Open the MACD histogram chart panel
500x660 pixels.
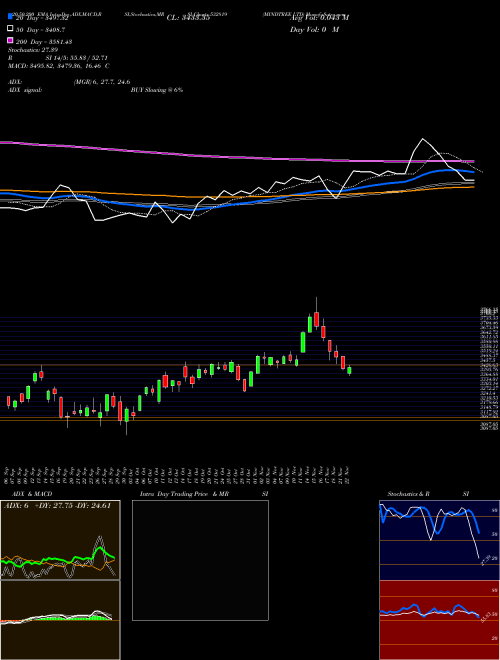tap(60, 620)
